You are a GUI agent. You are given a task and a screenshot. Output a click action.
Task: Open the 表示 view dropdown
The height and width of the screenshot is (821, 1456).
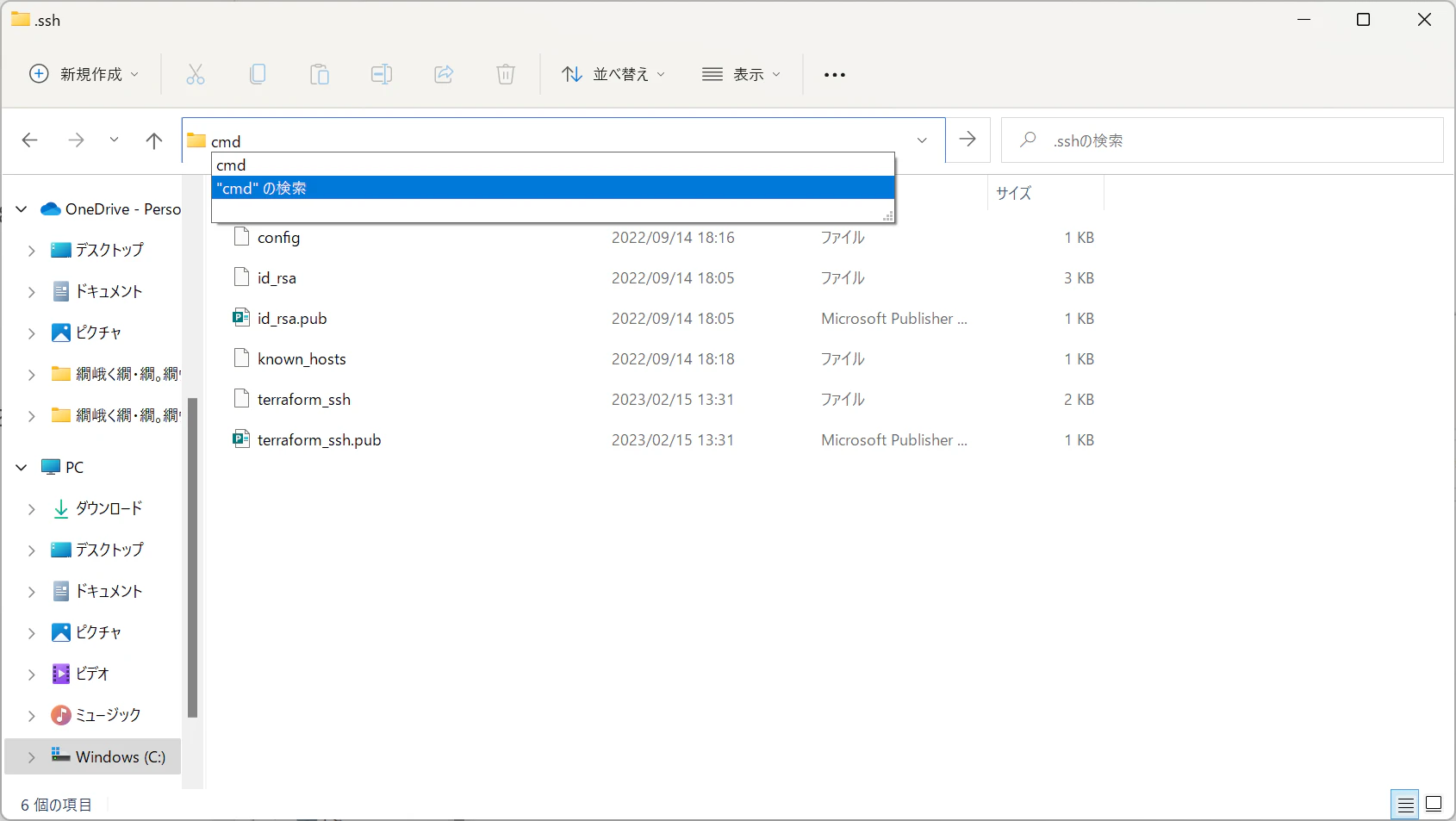tap(741, 74)
